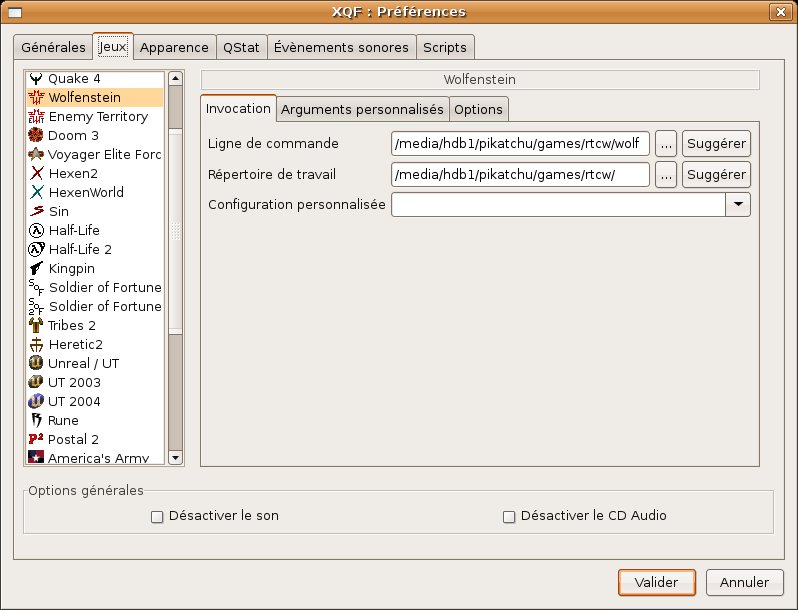Click the Ligne de commande path field
Screen dimensions: 798x610
pos(521,144)
